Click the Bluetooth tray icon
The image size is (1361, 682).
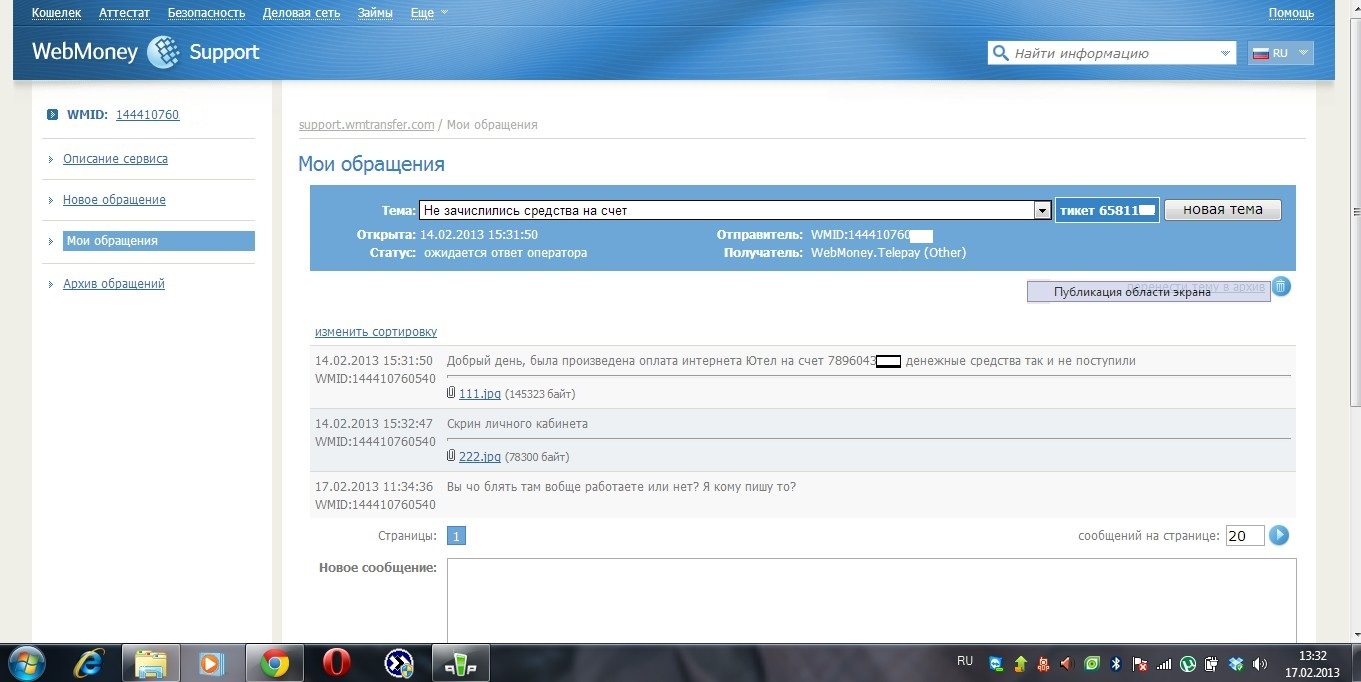1115,663
